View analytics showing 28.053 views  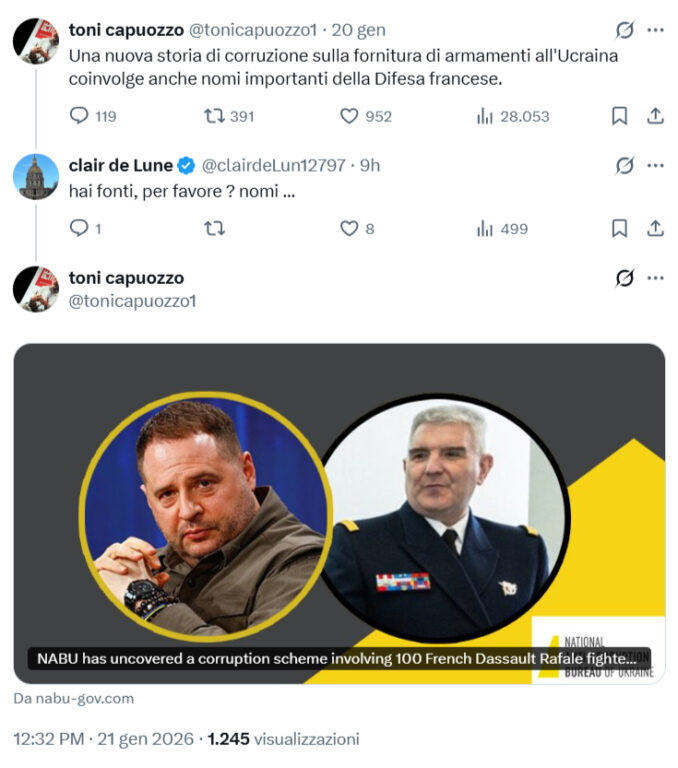[x=484, y=116]
